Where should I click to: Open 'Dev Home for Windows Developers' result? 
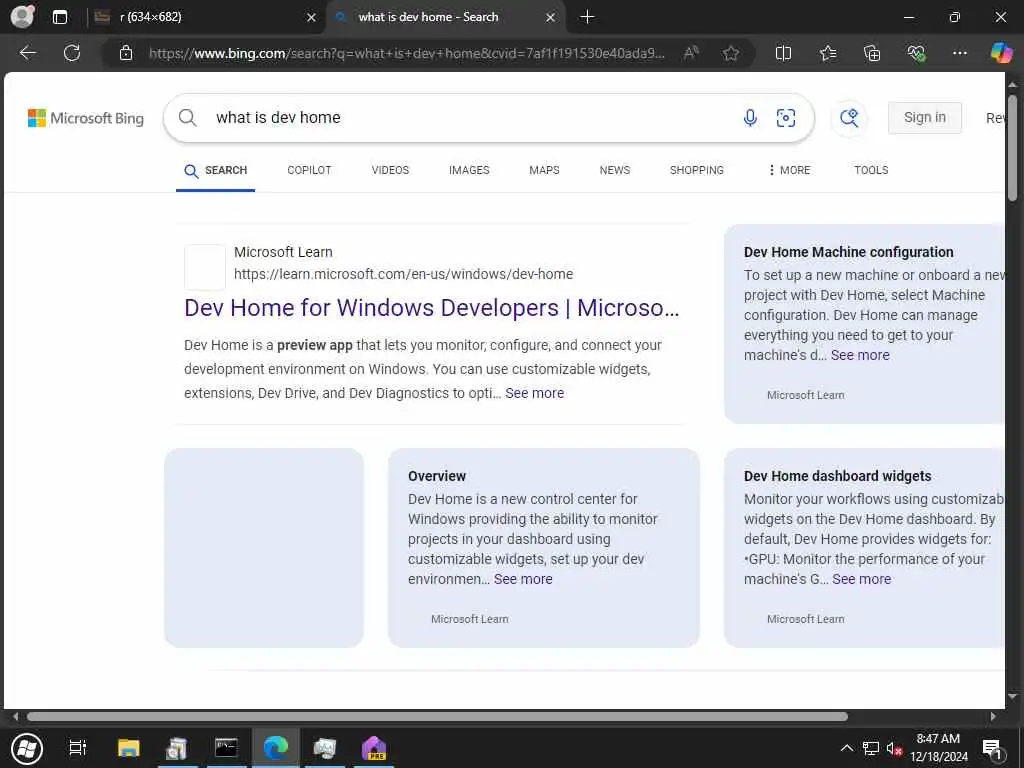tap(432, 308)
